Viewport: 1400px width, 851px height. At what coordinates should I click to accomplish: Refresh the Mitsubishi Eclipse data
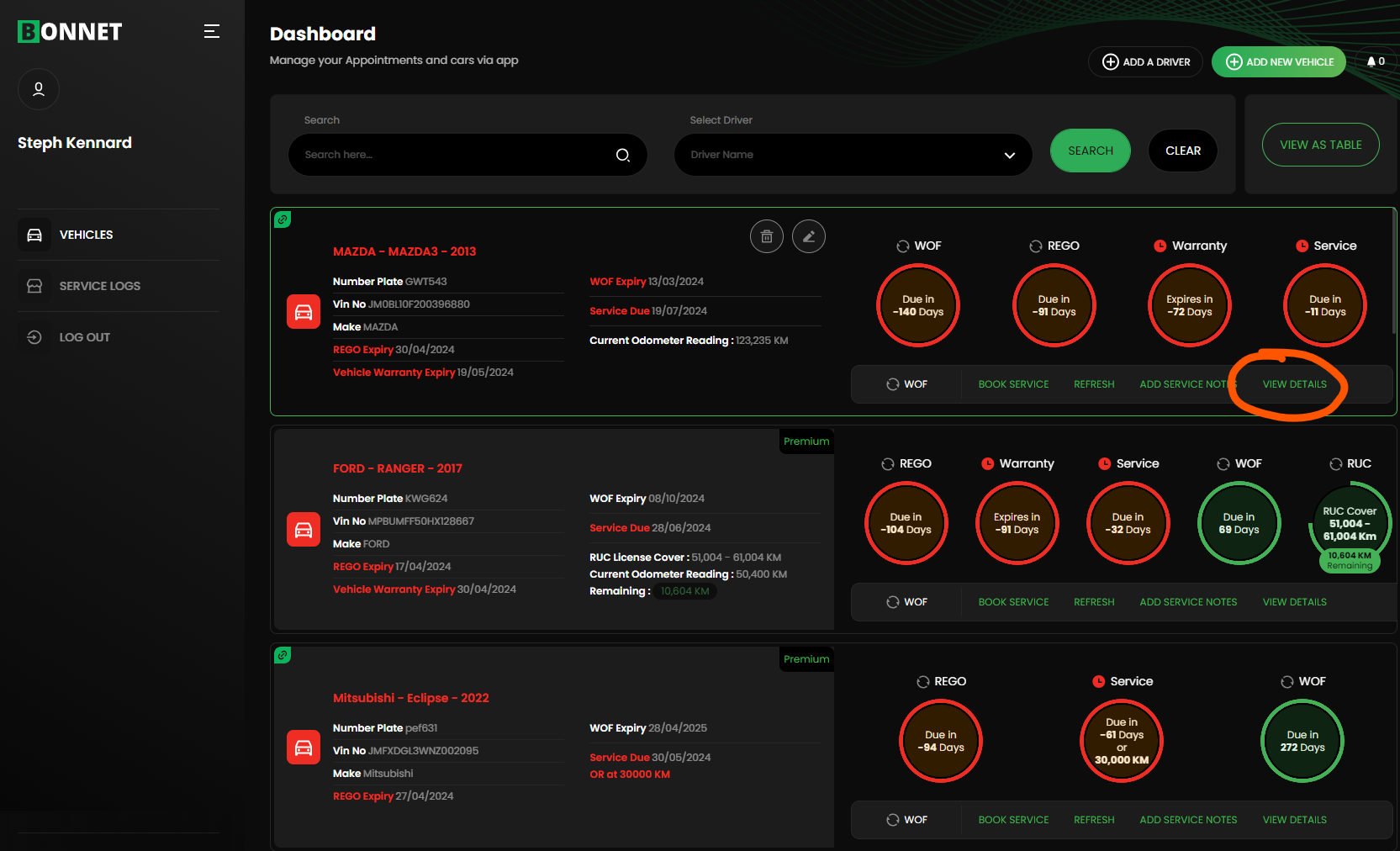[1094, 820]
